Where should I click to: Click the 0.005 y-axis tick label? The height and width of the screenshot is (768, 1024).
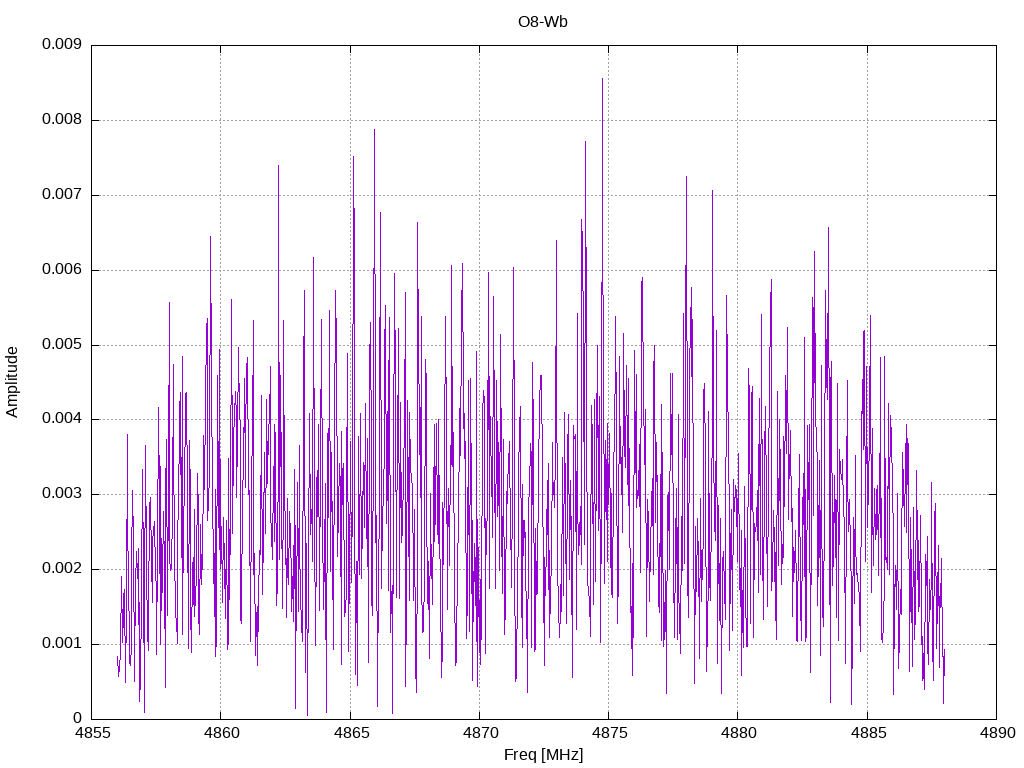(62, 345)
